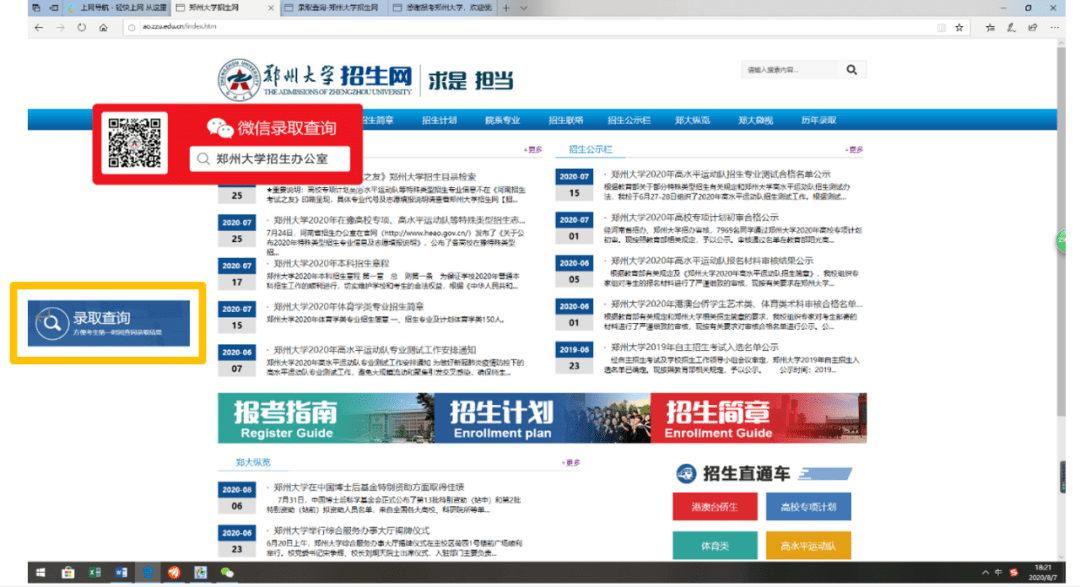Open Excel from the taskbar
1080x587 pixels.
click(x=94, y=573)
